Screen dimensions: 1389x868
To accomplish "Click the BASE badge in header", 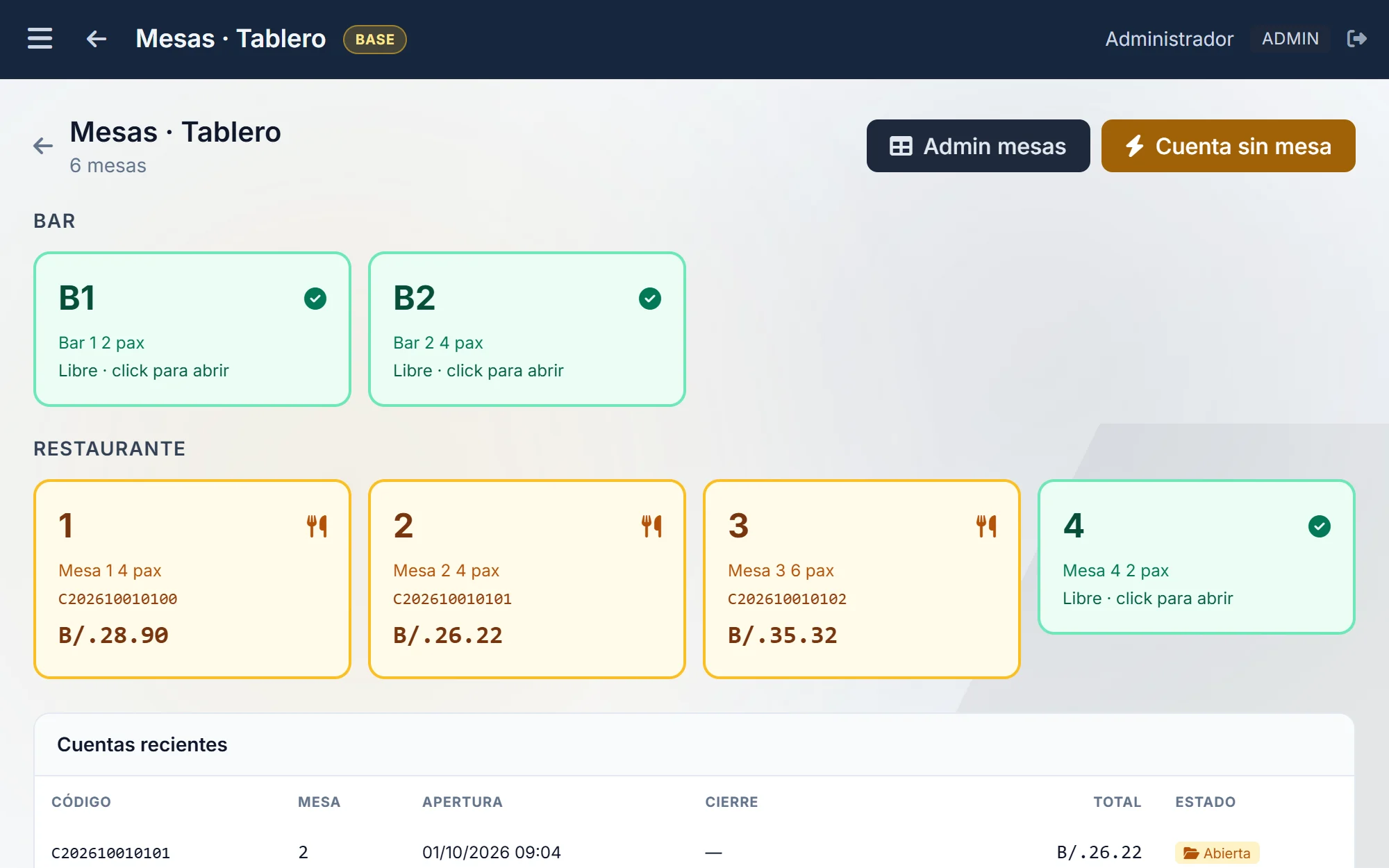I will (x=375, y=40).
